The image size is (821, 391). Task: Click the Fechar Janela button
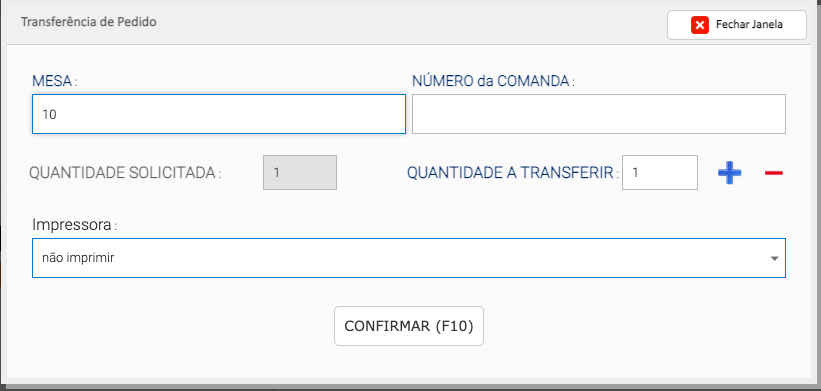click(737, 25)
